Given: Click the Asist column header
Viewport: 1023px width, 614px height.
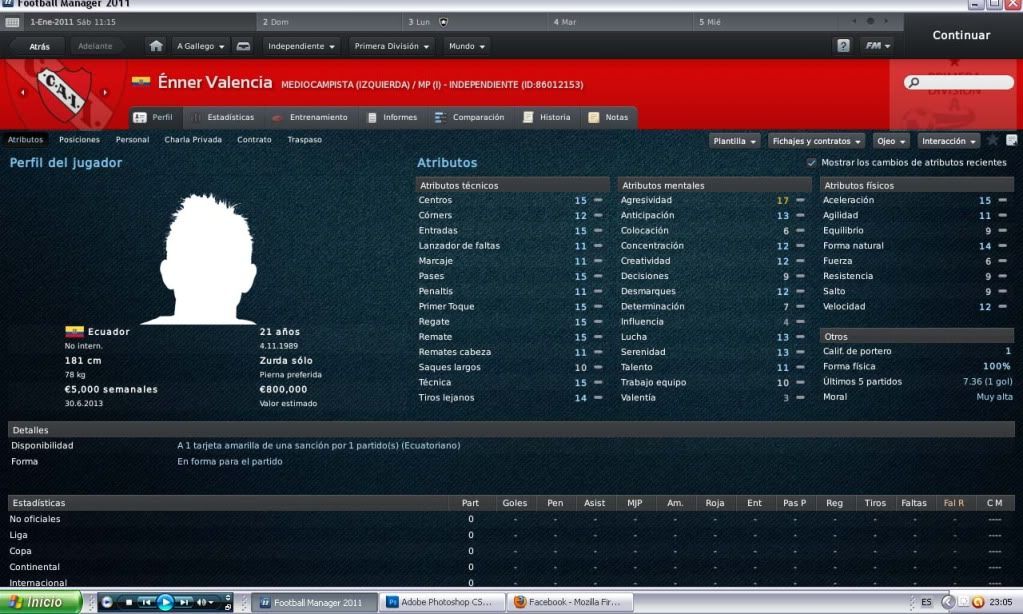Looking at the screenshot, I should (594, 503).
